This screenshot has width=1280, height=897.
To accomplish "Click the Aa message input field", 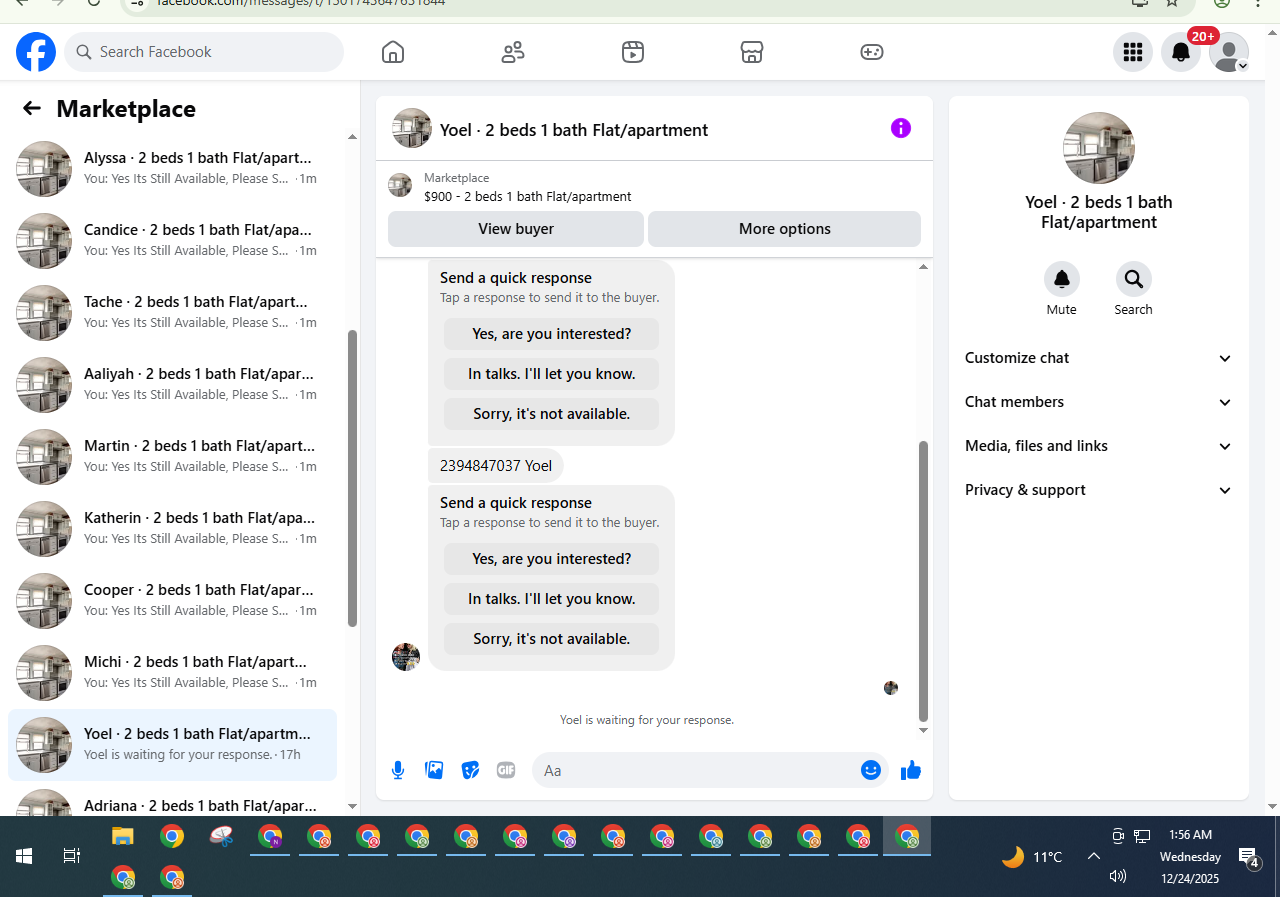I will point(698,770).
